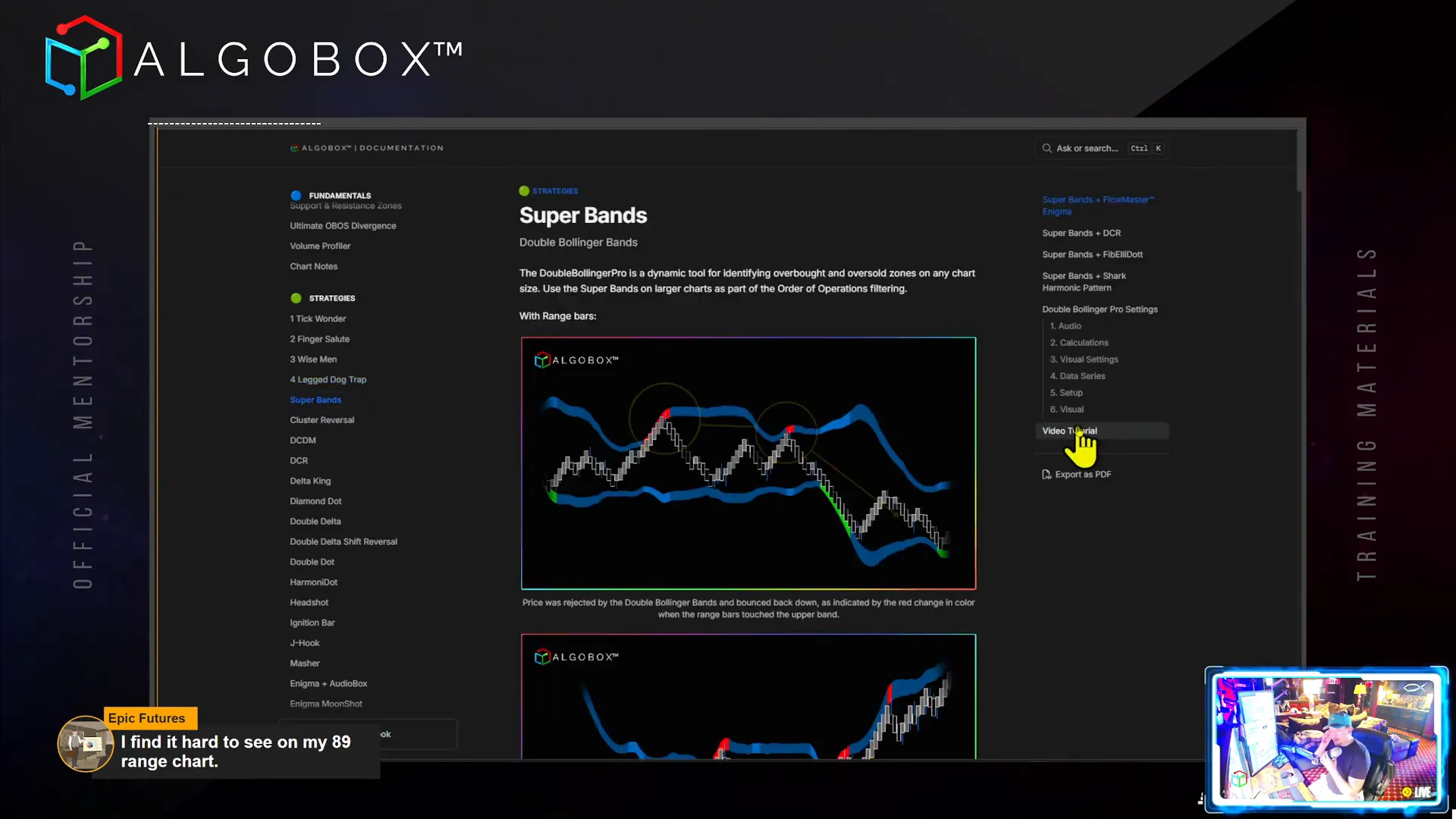The height and width of the screenshot is (819, 1456).
Task: Jump to 1. Audio settings anchor
Action: coord(1065,326)
